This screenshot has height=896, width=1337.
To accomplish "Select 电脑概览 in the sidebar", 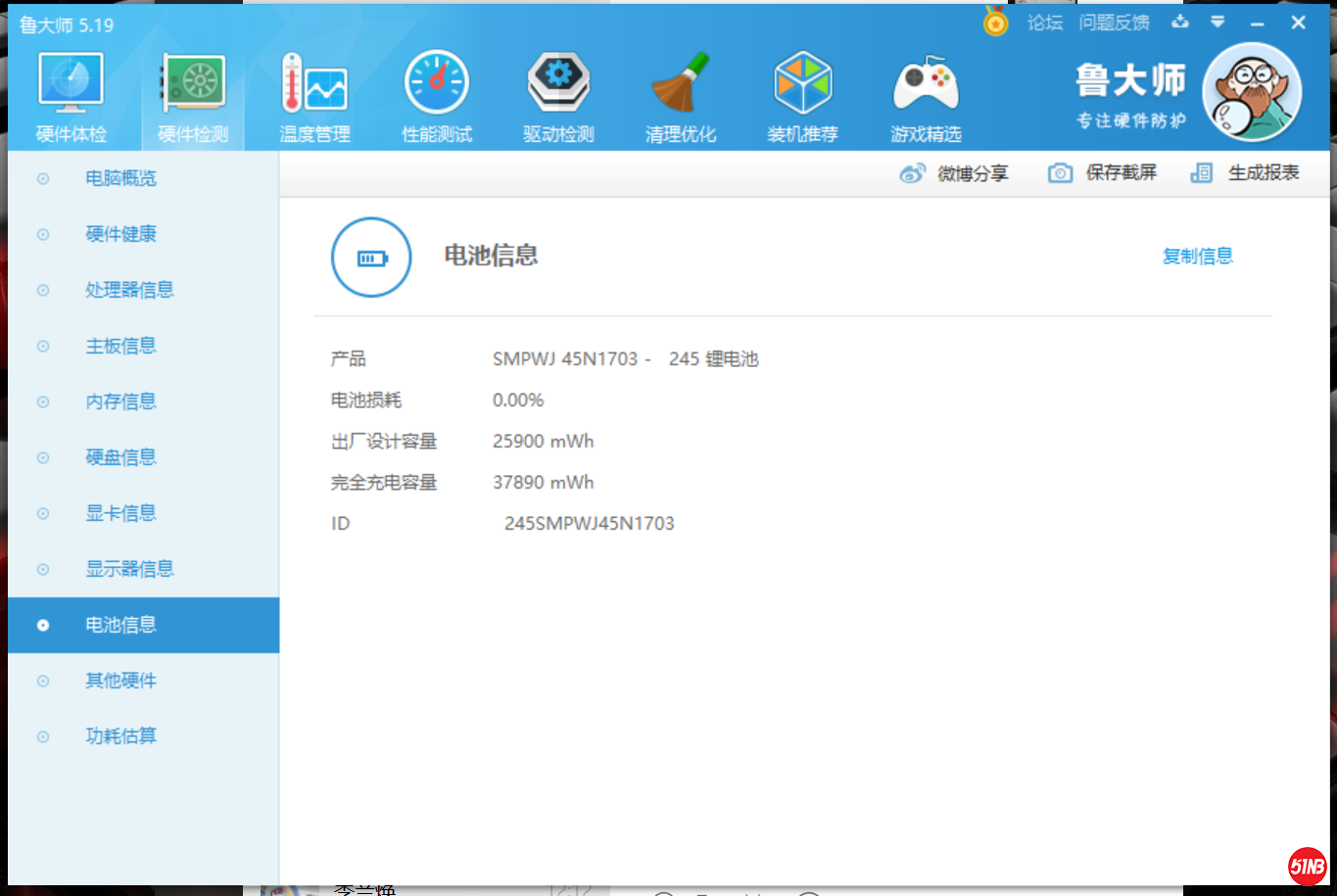I will click(x=120, y=178).
